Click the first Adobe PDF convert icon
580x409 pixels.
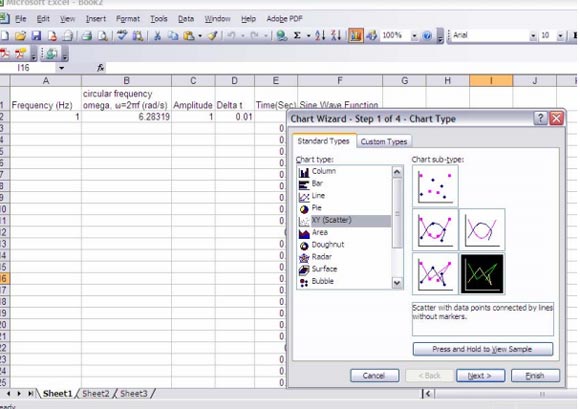tap(5, 54)
